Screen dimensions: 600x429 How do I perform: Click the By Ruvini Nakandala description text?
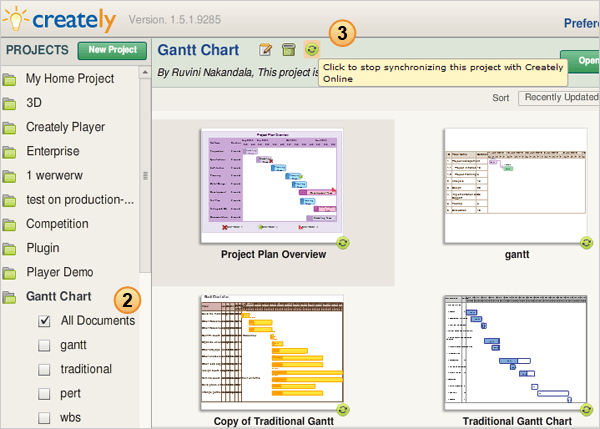(x=238, y=72)
